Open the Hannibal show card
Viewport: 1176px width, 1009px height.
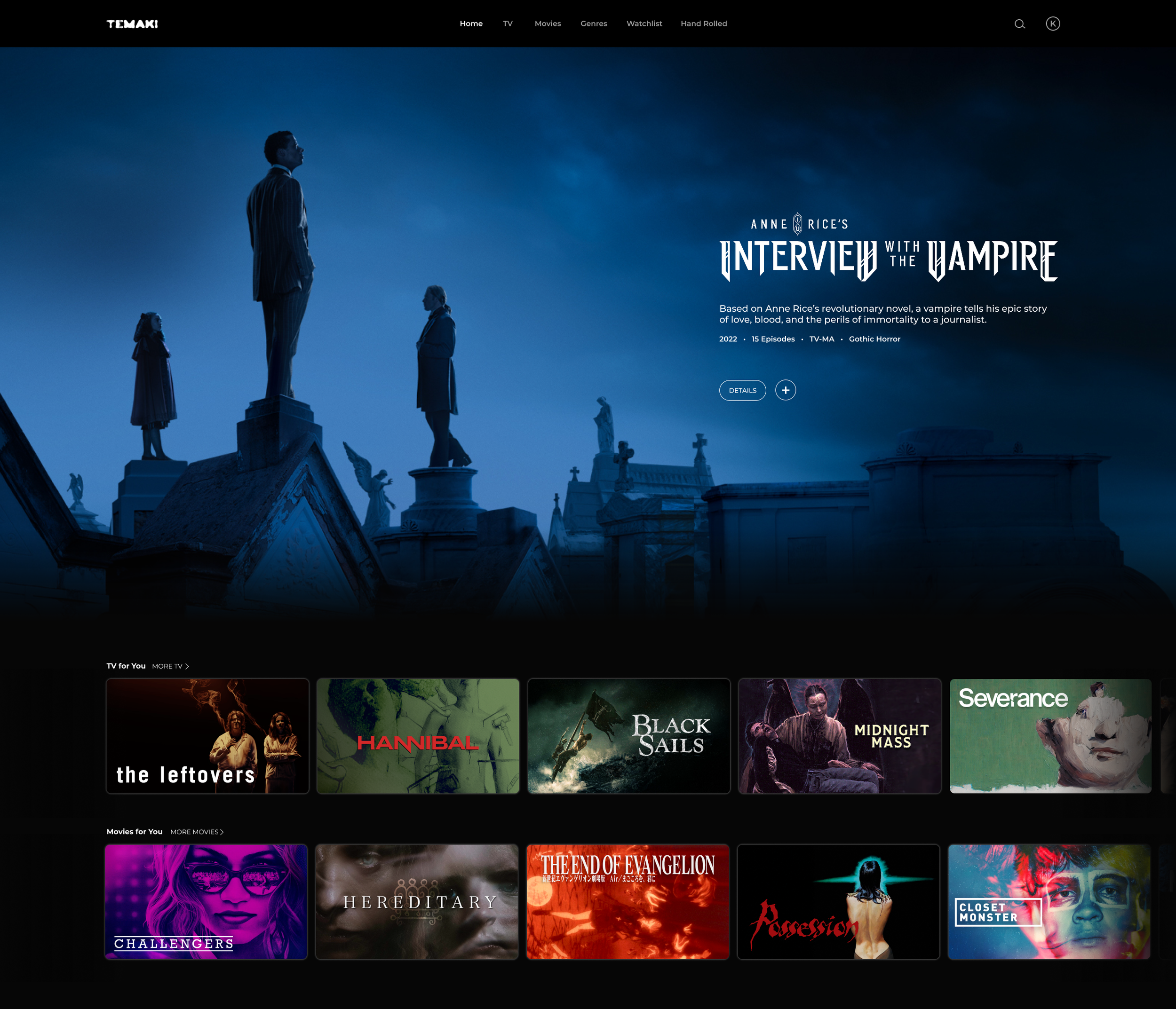point(418,736)
